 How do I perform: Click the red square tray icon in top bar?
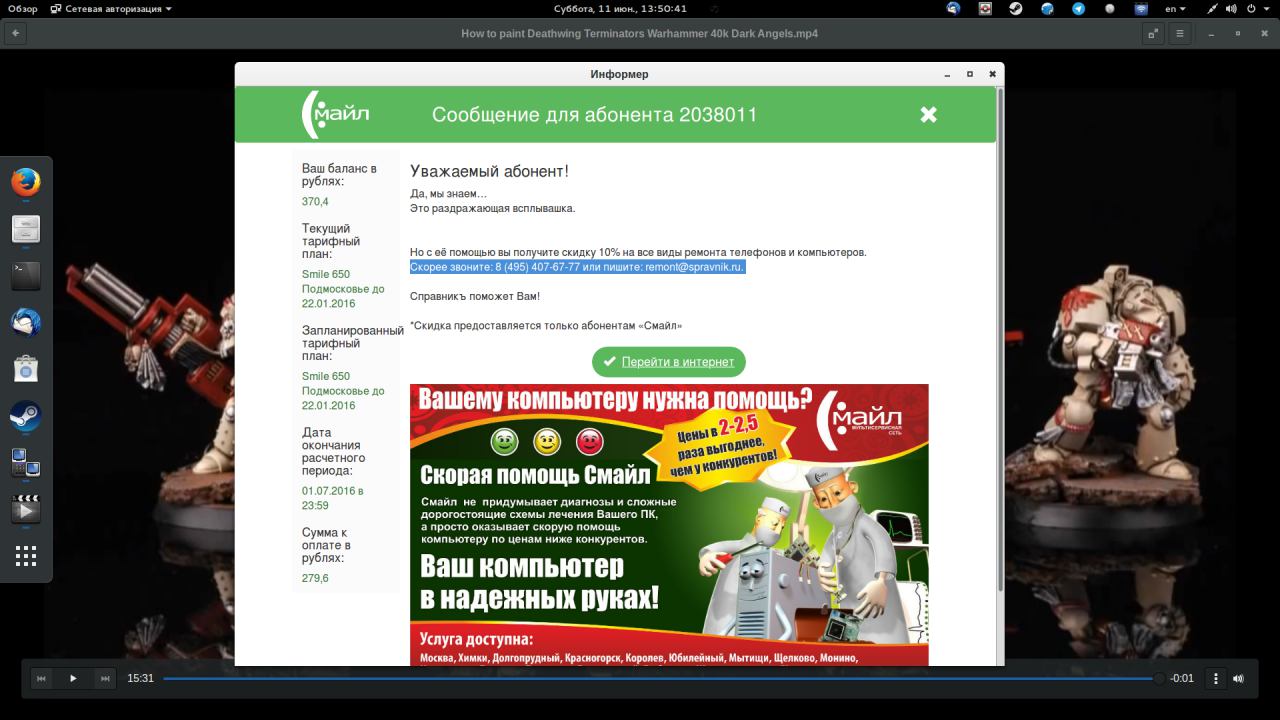(x=985, y=9)
